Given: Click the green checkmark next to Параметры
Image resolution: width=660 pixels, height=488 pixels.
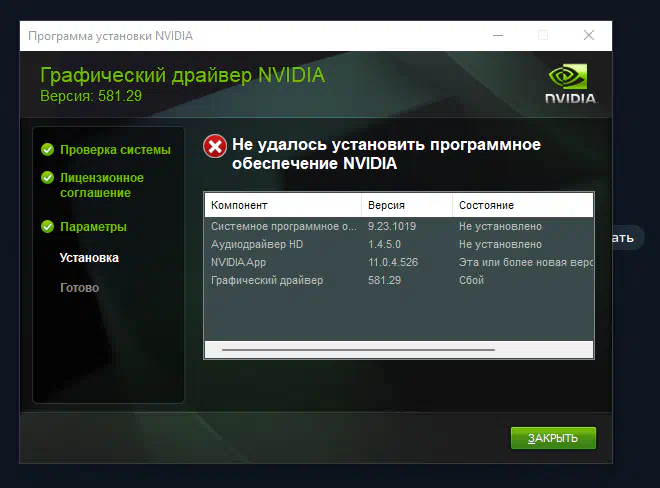Looking at the screenshot, I should pos(47,227).
